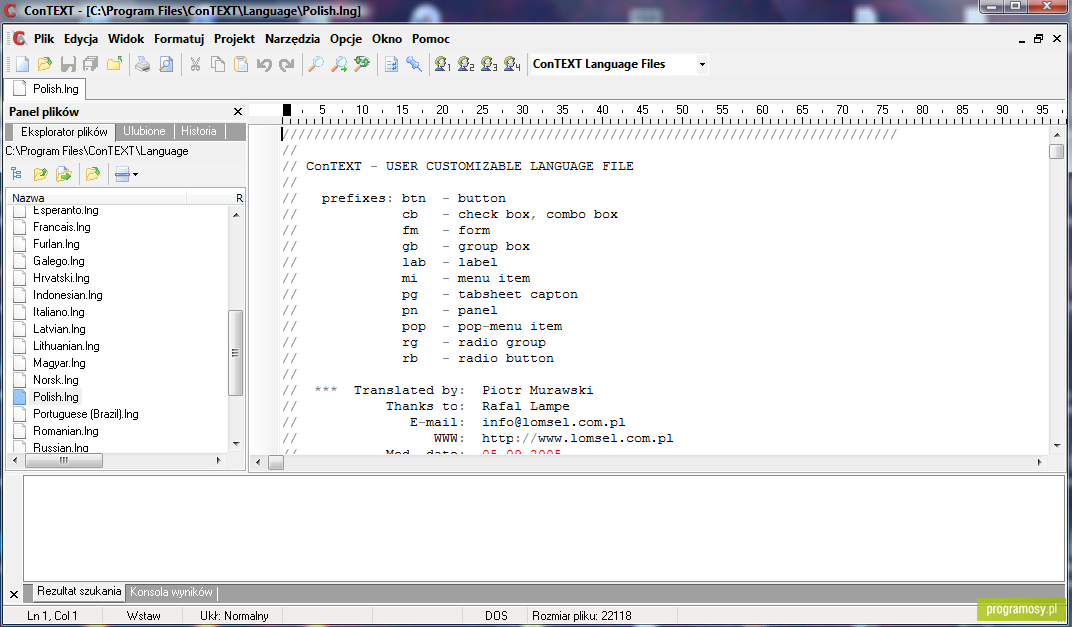Screen dimensions: 1072x627
Task: Open the Formatuj menu
Action: [x=179, y=39]
